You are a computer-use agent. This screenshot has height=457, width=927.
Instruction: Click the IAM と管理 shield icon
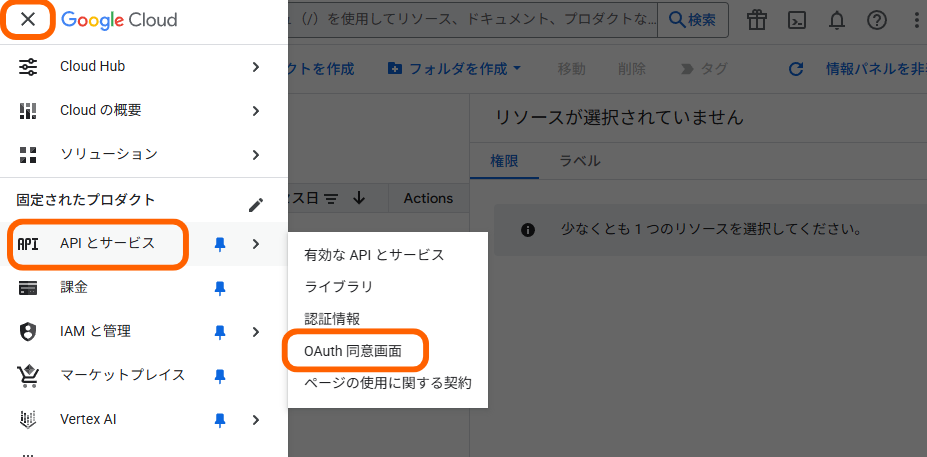tap(28, 332)
